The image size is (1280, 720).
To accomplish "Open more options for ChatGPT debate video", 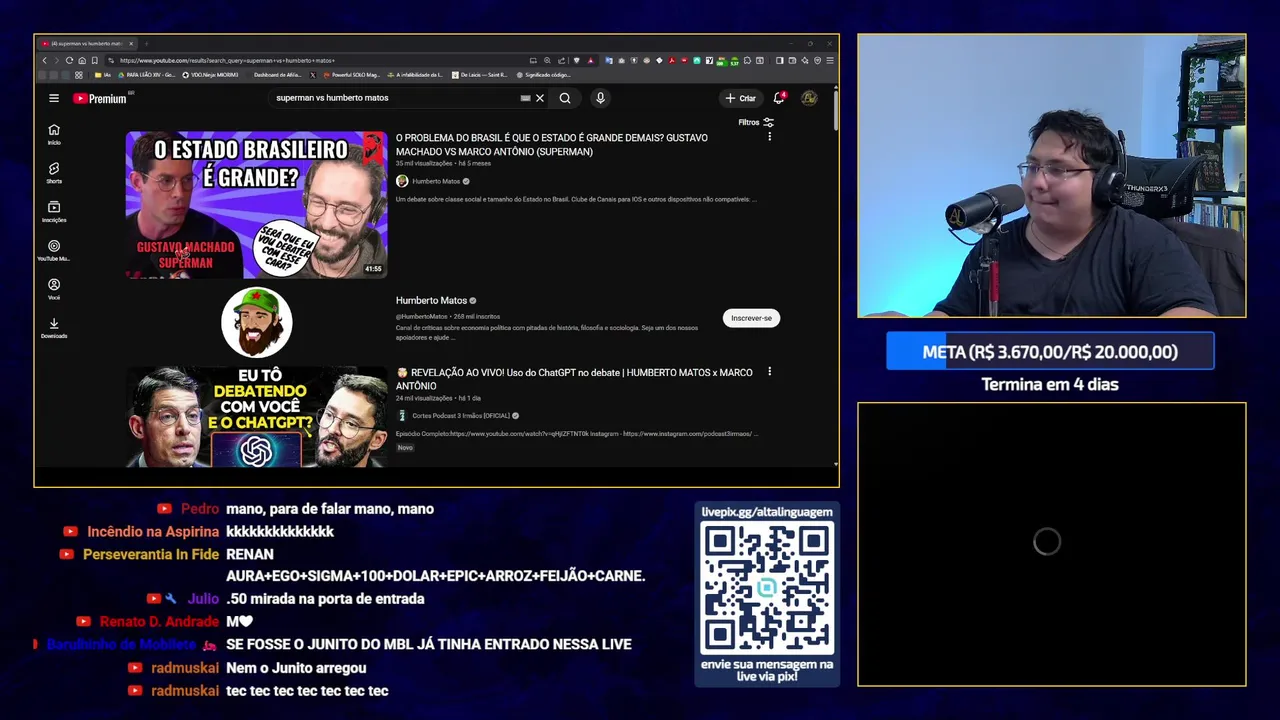I will click(769, 372).
